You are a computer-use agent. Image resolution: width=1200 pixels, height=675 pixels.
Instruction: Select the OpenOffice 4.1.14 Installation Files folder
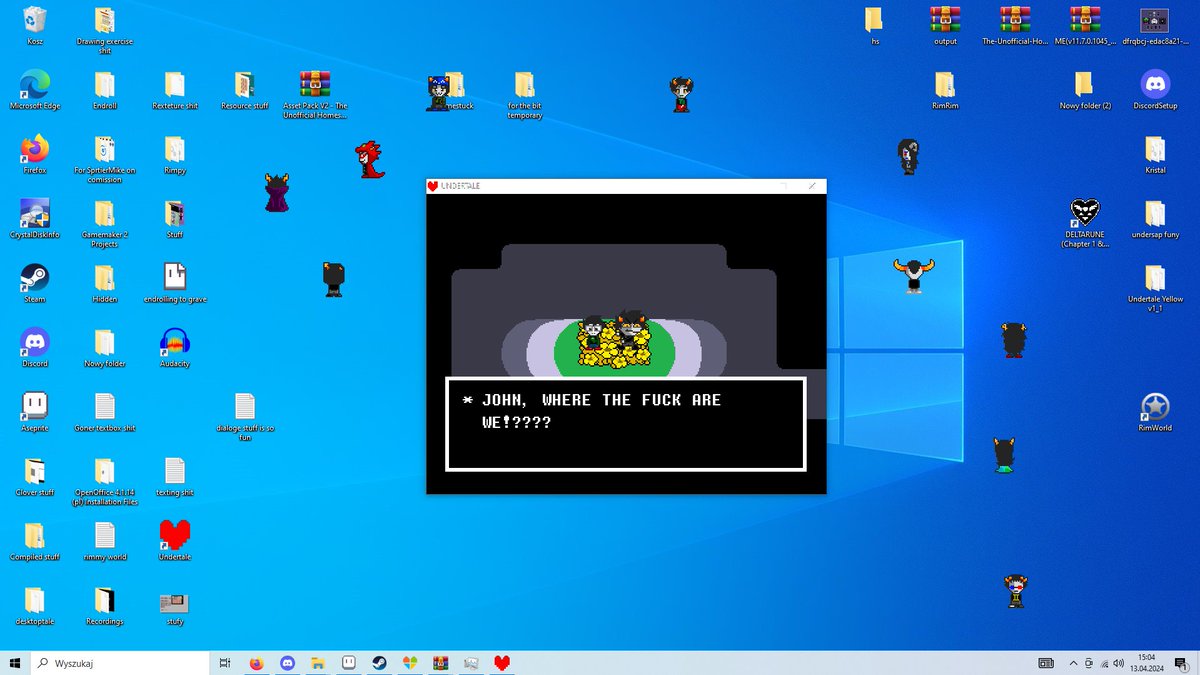pos(104,481)
